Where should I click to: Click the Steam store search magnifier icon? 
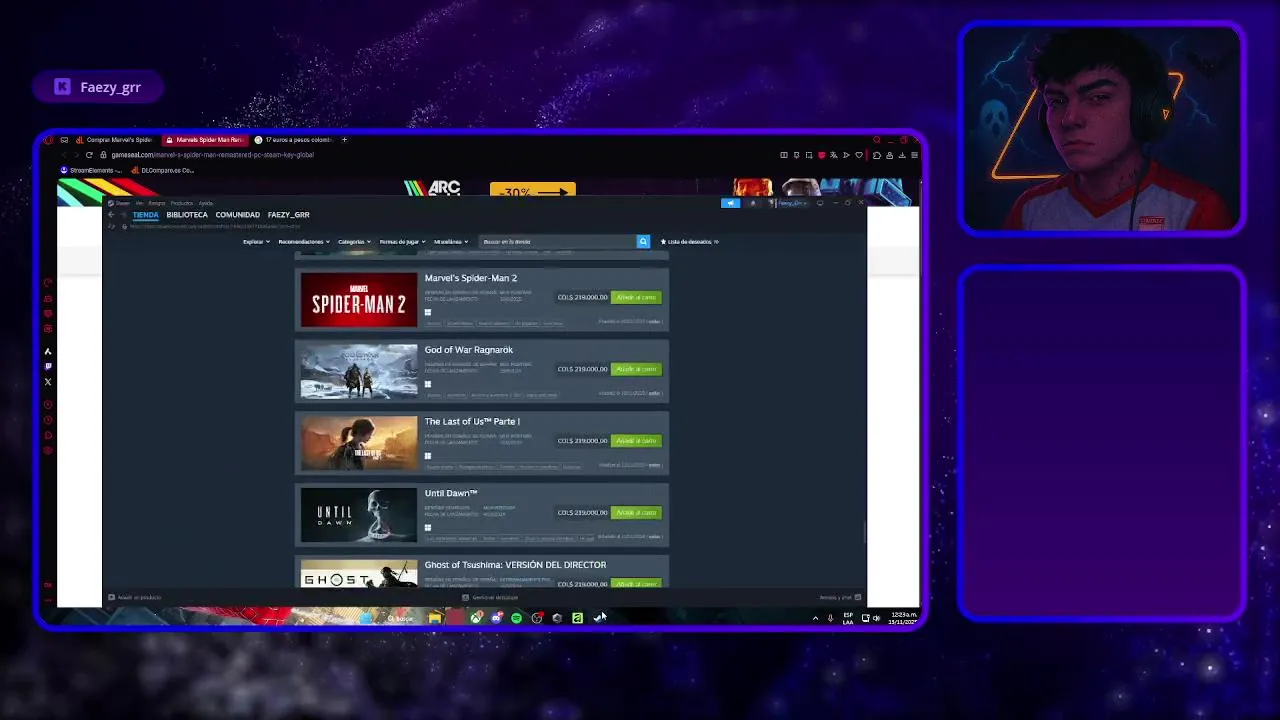(643, 241)
